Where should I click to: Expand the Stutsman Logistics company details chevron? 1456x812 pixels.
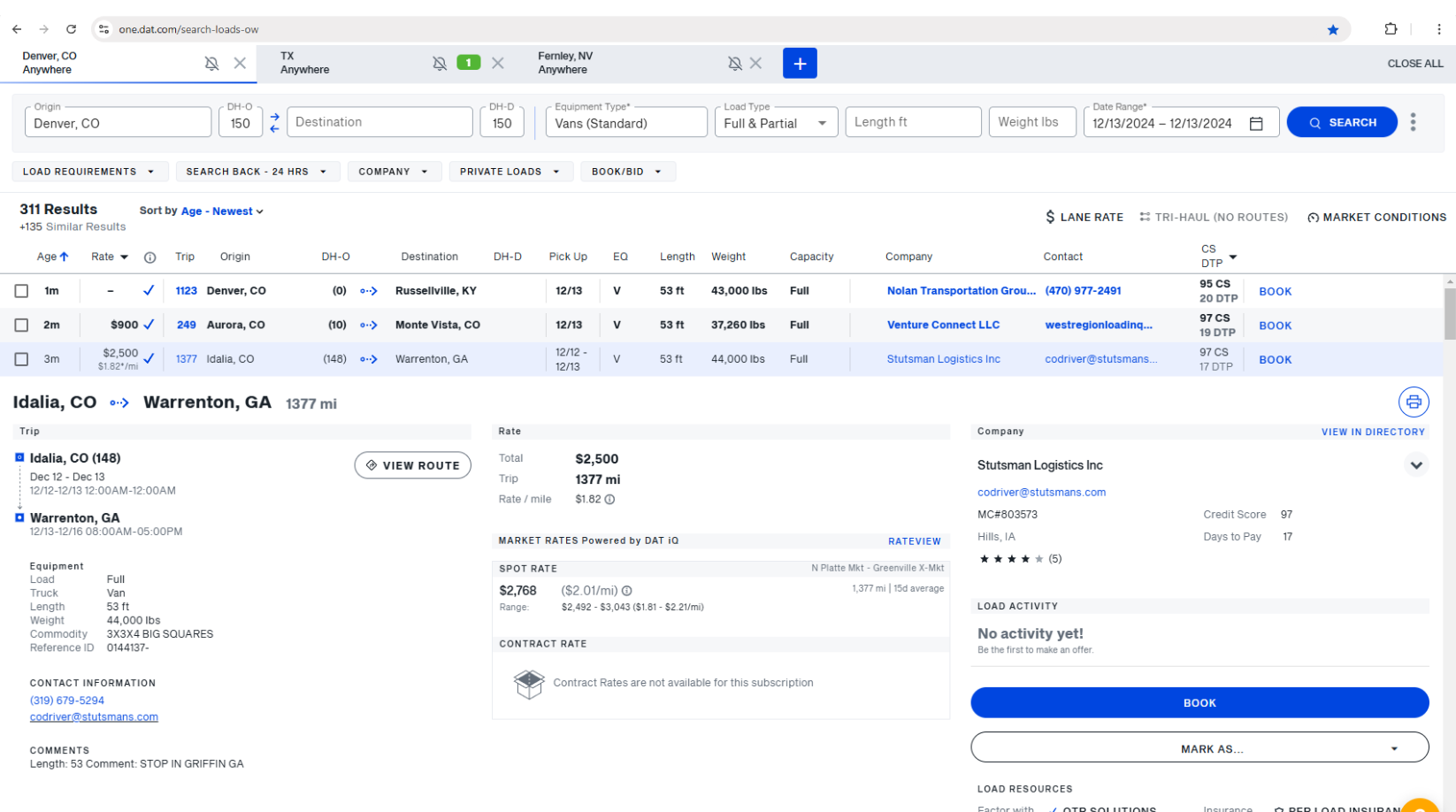coord(1415,465)
